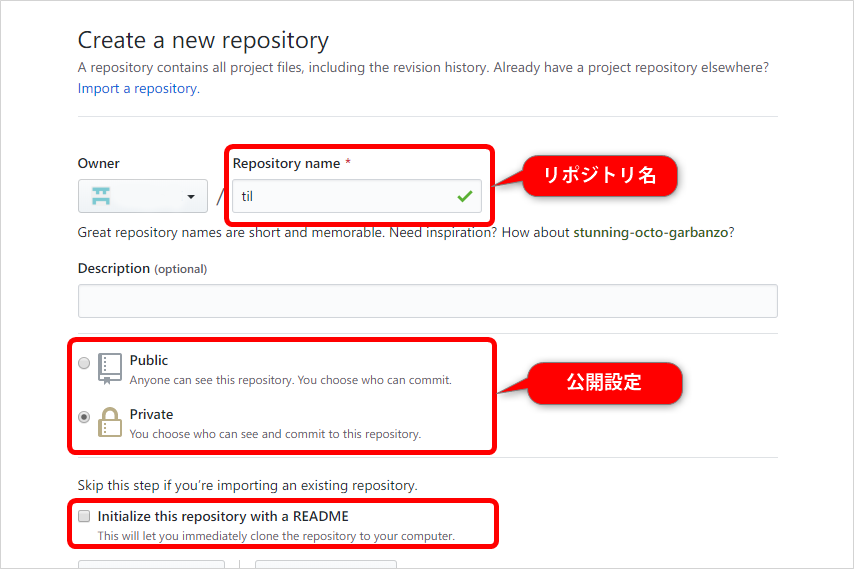
Task: Click 'You choose who can see and commit' text
Action: point(276,434)
